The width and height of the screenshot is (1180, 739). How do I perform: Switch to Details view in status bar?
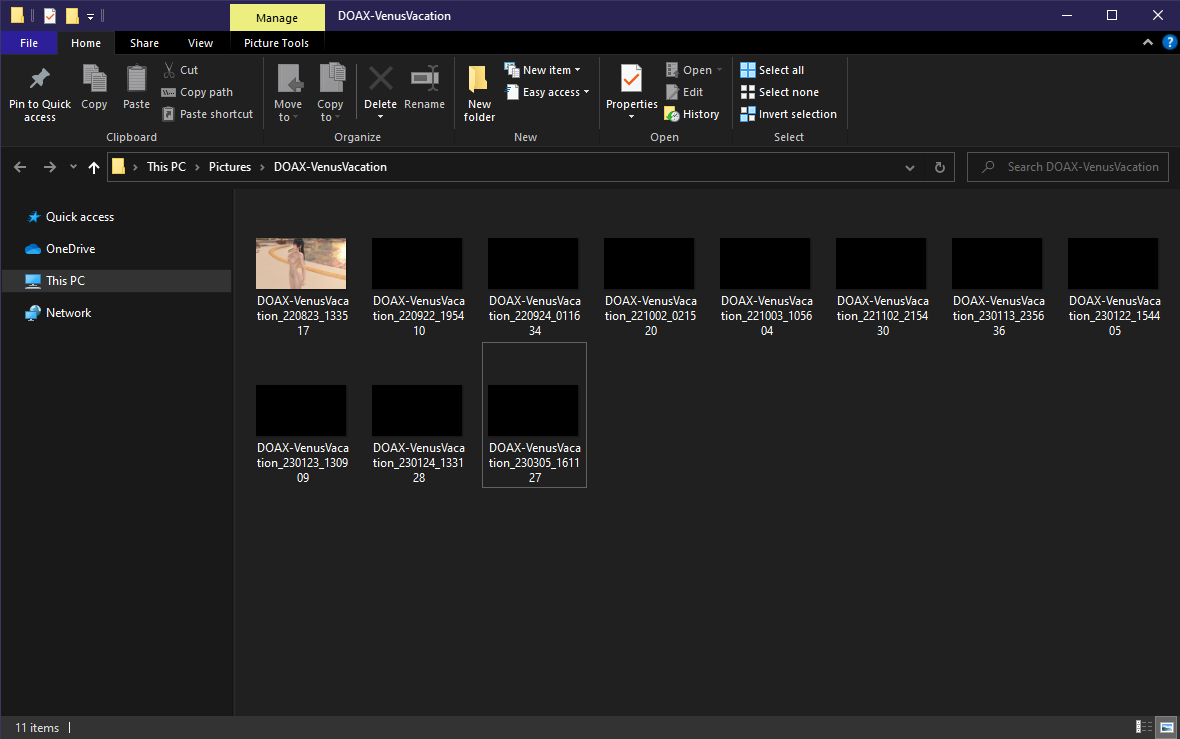click(x=1144, y=727)
